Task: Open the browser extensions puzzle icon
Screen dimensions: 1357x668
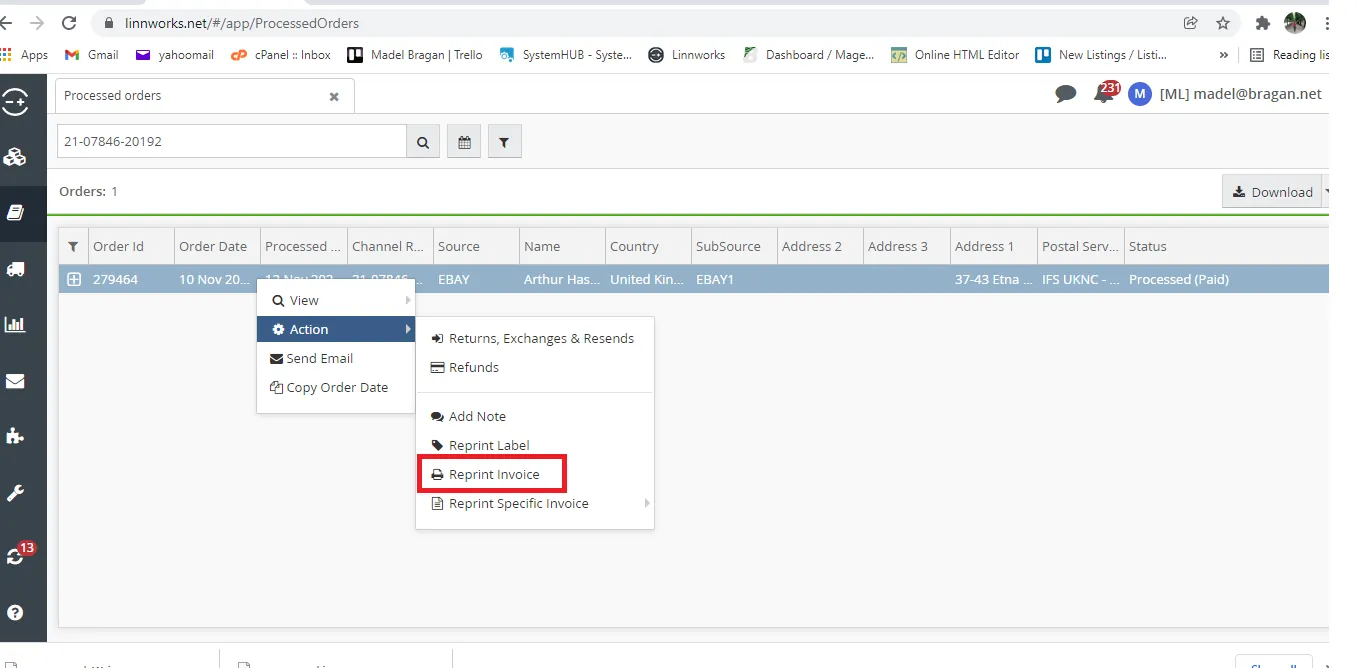Action: tap(1263, 22)
